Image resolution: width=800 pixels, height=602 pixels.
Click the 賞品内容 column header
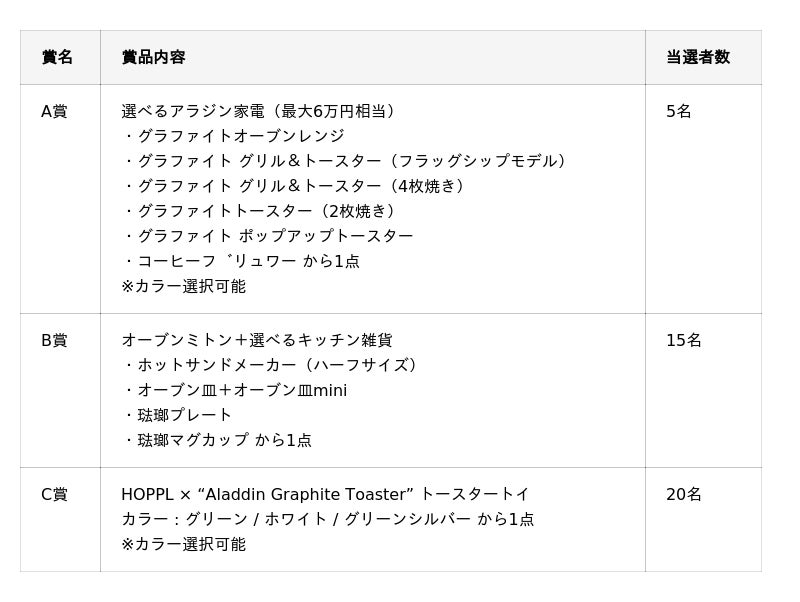153,57
